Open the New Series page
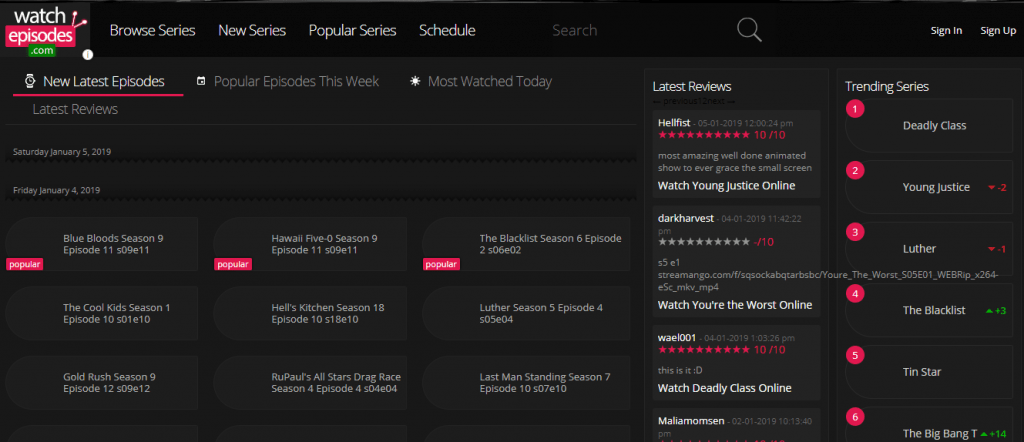This screenshot has width=1024, height=442. click(252, 30)
